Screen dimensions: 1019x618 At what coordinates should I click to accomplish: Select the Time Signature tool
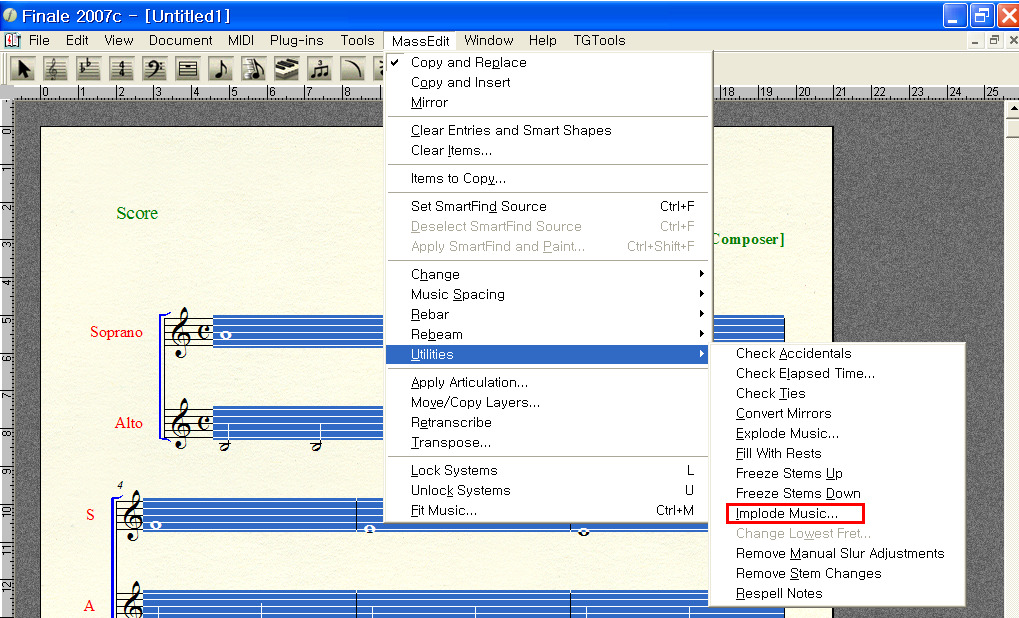tap(122, 69)
